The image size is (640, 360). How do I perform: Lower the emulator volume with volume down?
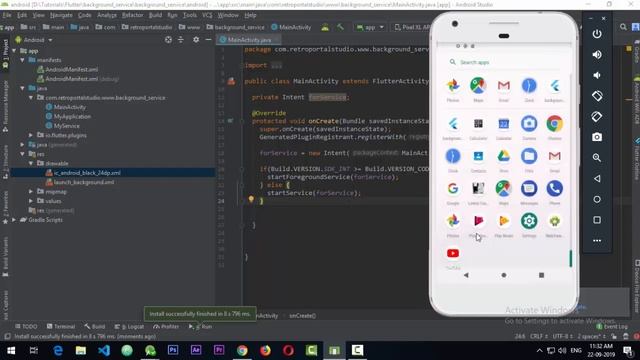(x=597, y=76)
